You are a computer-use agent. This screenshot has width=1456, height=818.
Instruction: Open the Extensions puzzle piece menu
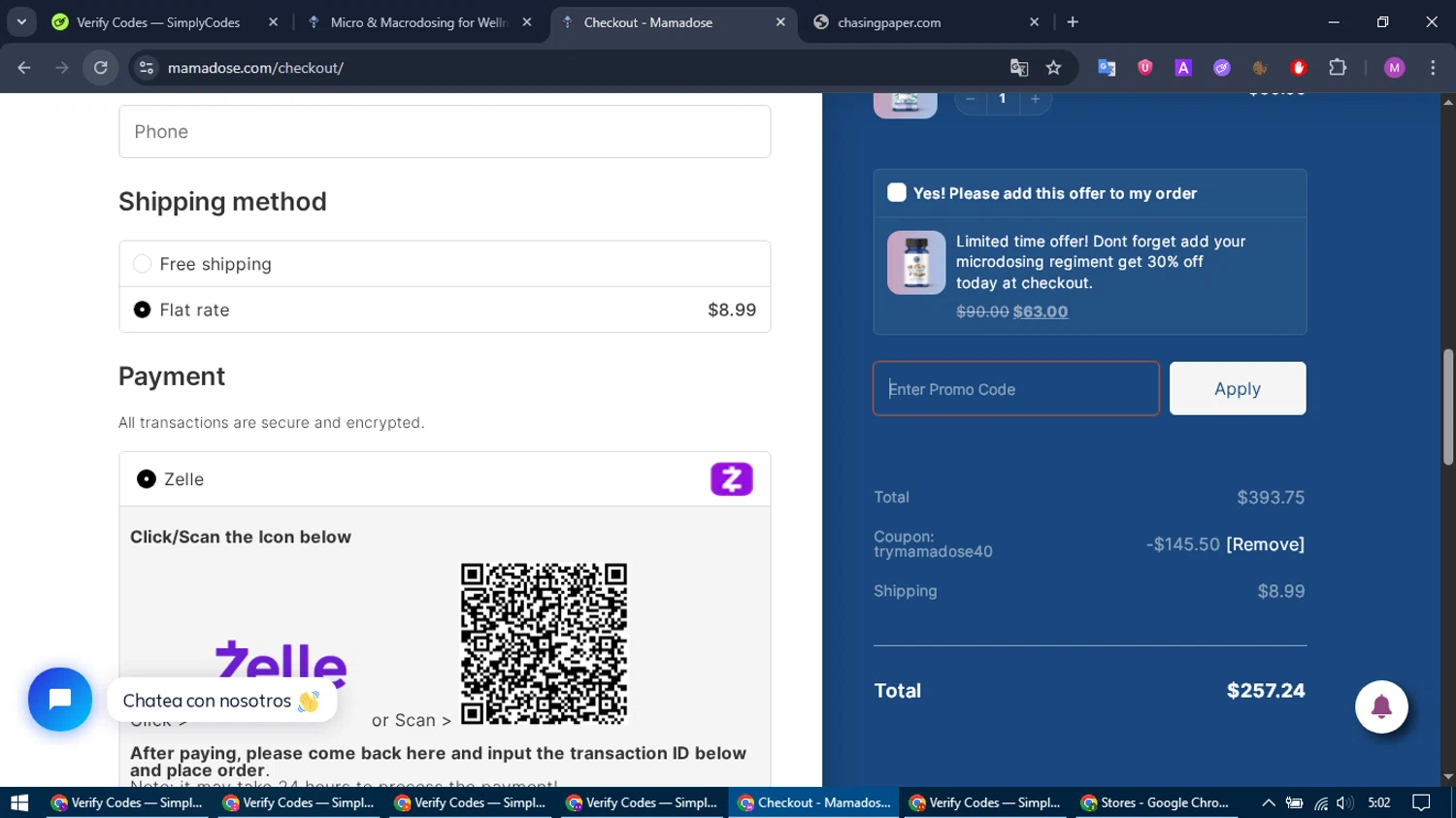pyautogui.click(x=1338, y=68)
